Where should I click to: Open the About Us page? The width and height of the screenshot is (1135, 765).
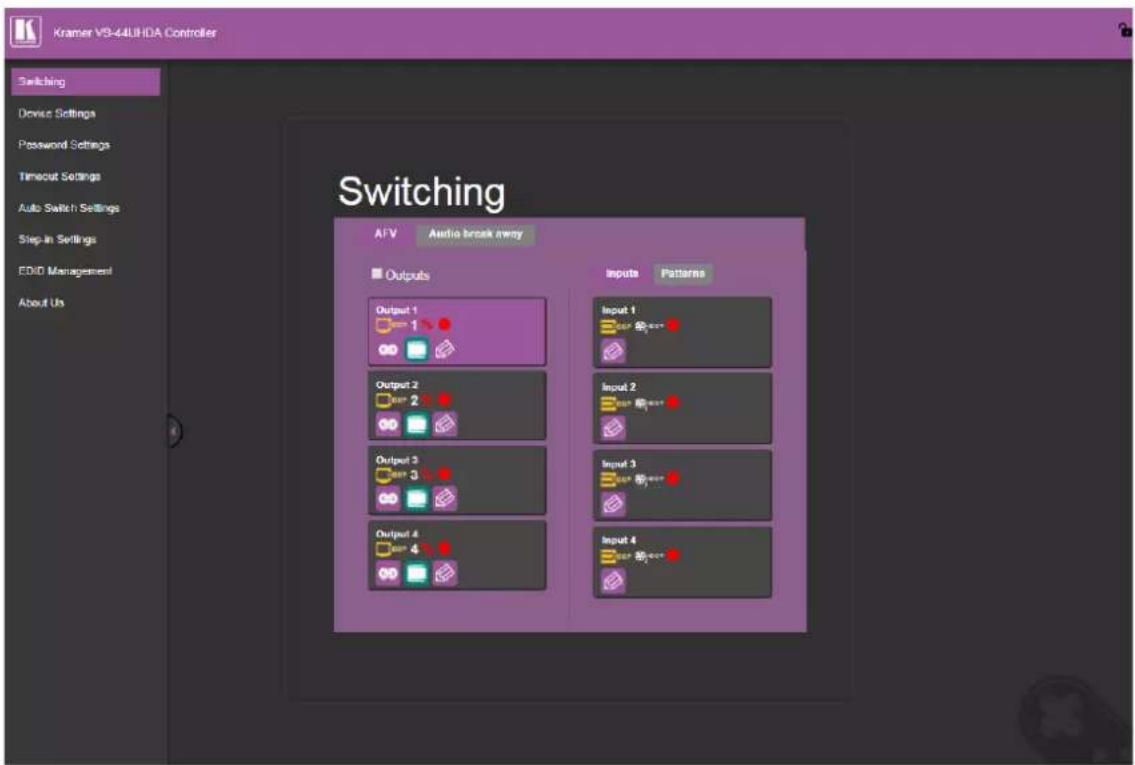click(41, 303)
